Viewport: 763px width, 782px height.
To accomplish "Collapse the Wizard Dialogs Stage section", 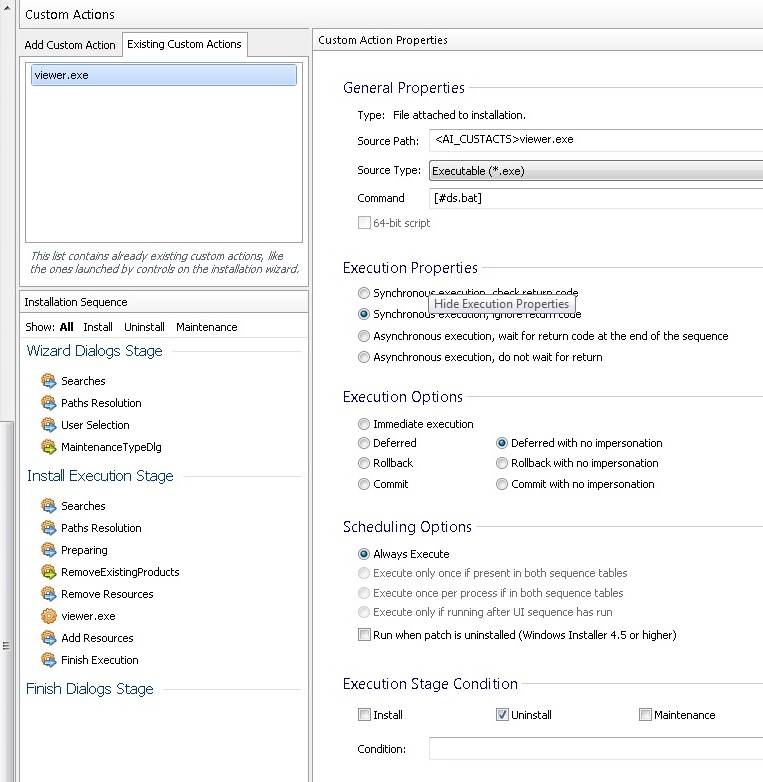I will click(x=94, y=351).
